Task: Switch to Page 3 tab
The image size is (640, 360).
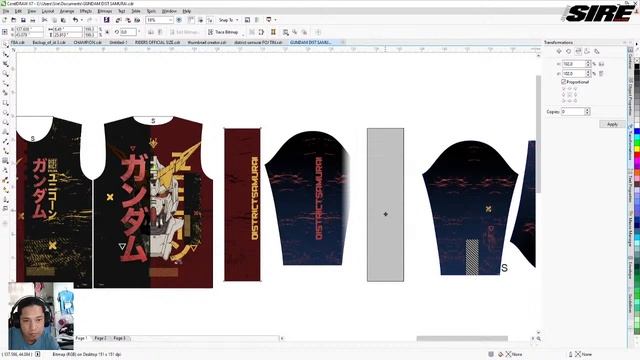Action: pyautogui.click(x=119, y=338)
